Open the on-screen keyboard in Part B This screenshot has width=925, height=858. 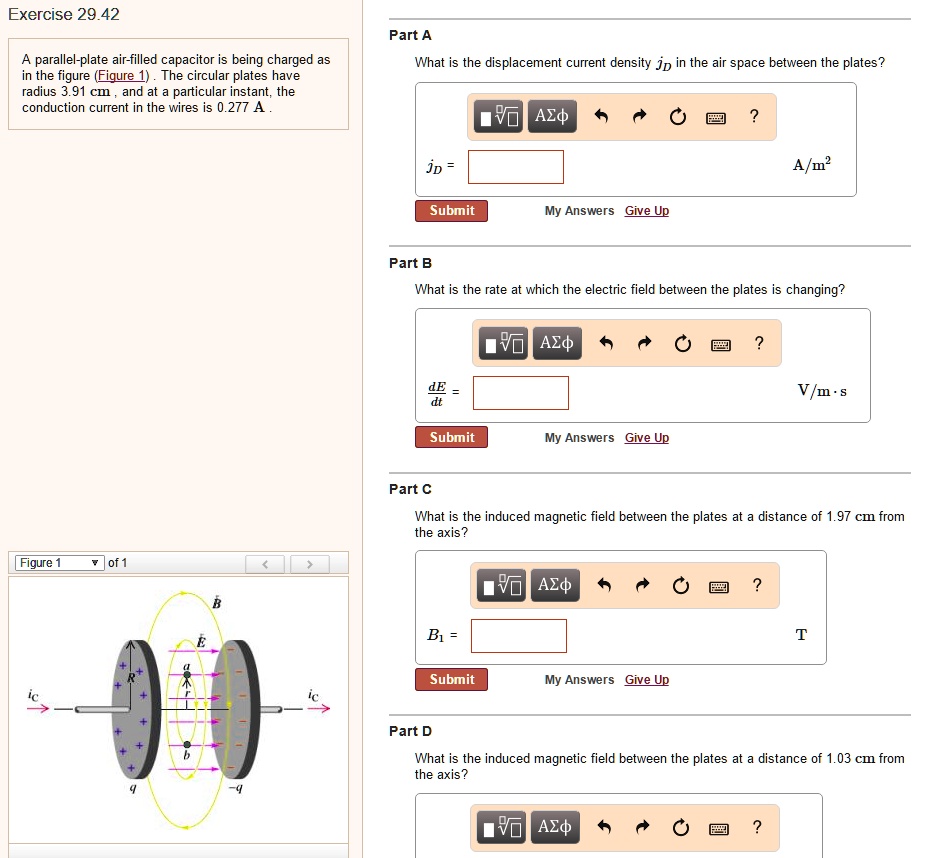pyautogui.click(x=720, y=343)
